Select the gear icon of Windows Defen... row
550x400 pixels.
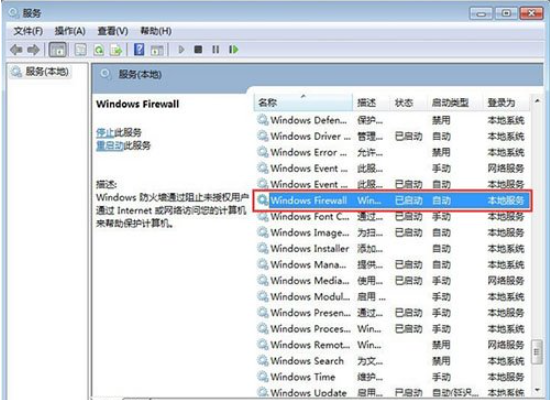pyautogui.click(x=263, y=120)
